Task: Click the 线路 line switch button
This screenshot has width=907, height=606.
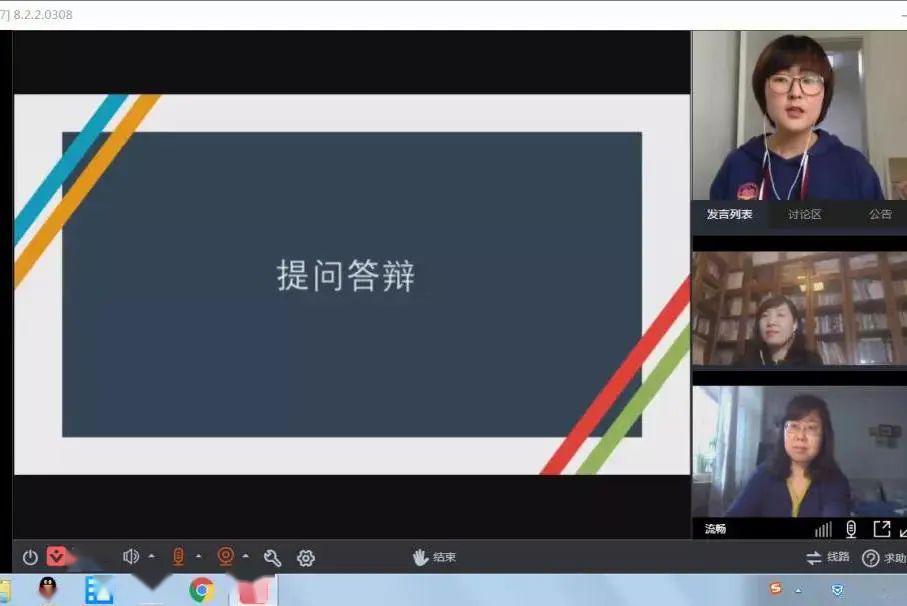Action: pyautogui.click(x=828, y=557)
